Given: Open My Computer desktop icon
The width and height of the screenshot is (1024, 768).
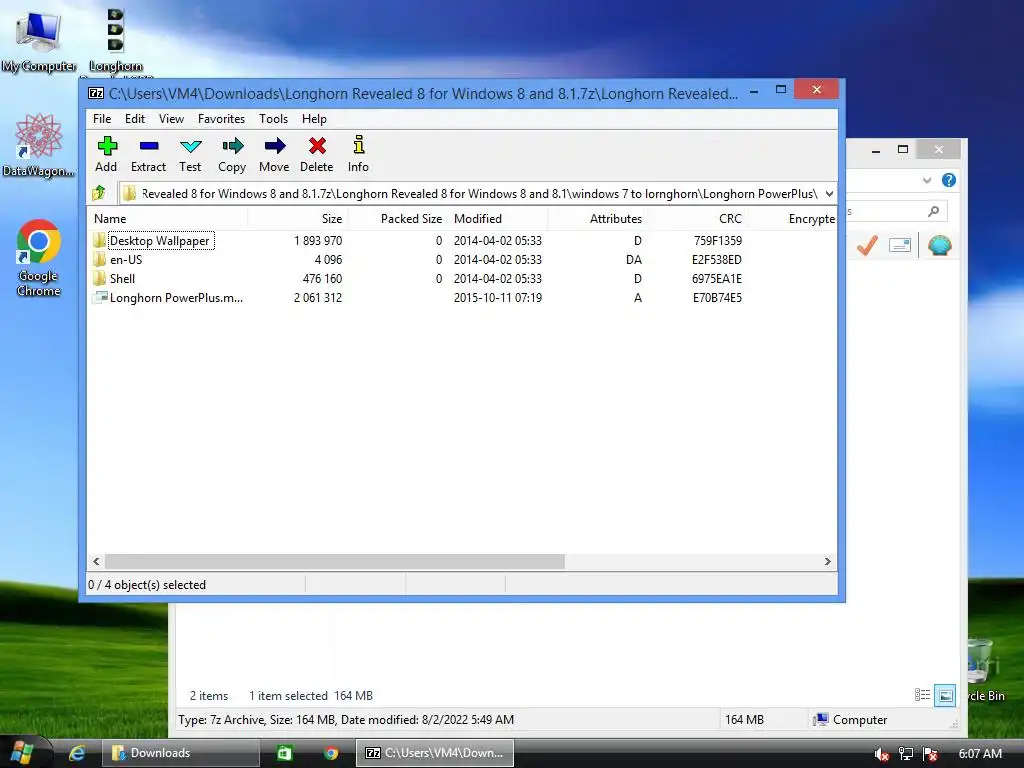Looking at the screenshot, I should pos(39,41).
